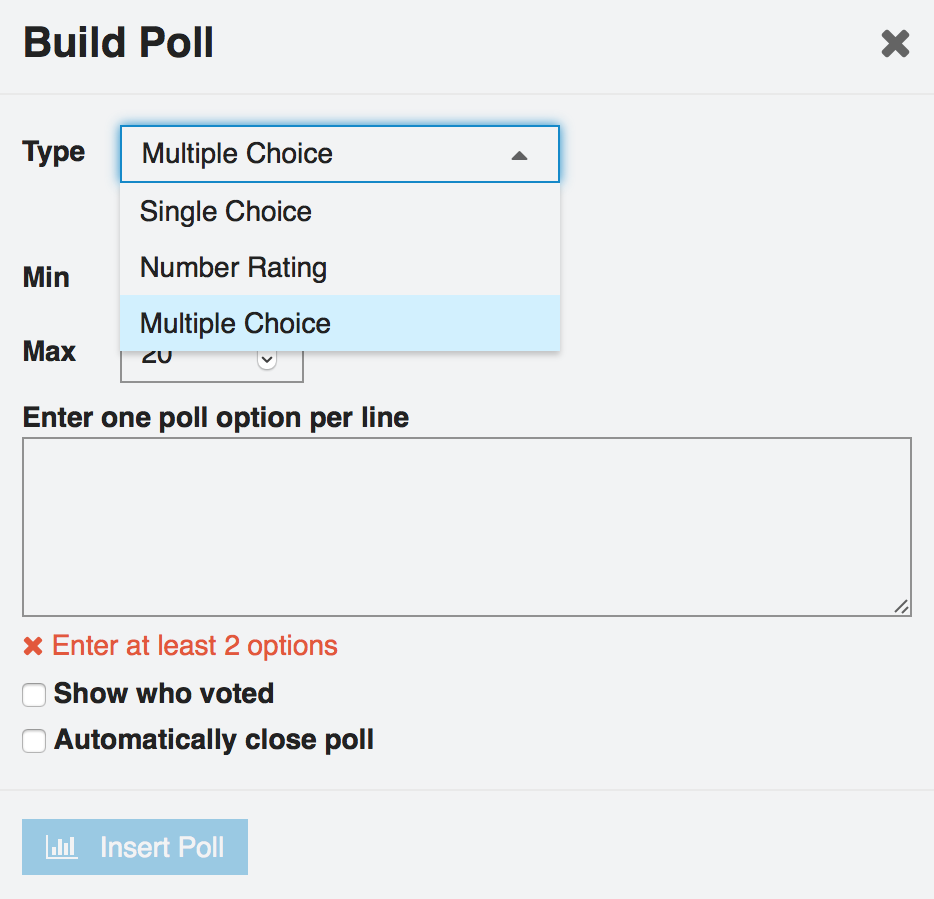The width and height of the screenshot is (934, 899).
Task: Focus the poll options text area
Action: coord(466,526)
